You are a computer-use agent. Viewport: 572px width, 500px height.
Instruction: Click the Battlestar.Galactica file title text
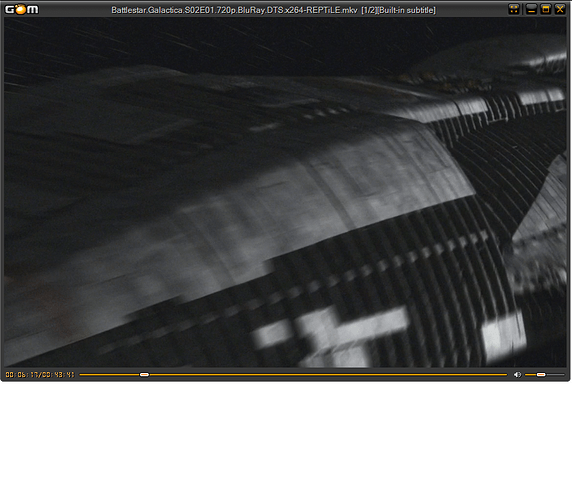234,10
